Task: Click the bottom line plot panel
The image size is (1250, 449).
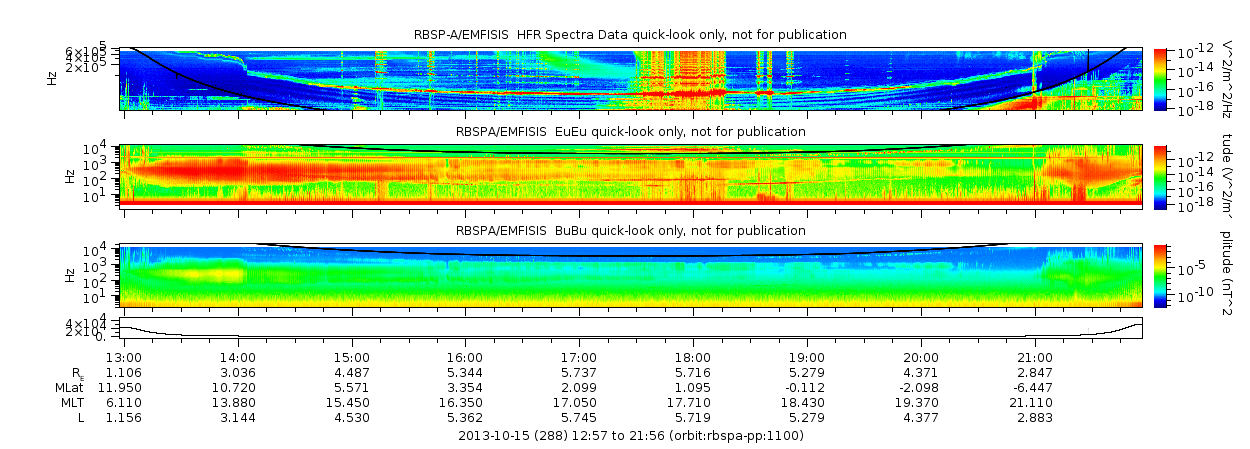Action: (631, 328)
